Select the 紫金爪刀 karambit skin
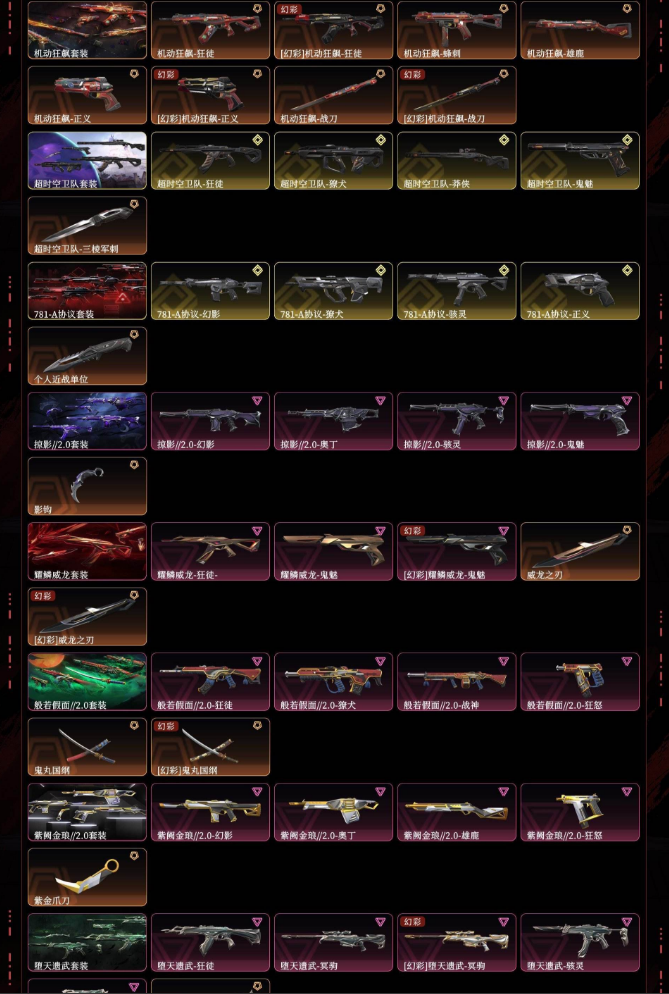 88,877
